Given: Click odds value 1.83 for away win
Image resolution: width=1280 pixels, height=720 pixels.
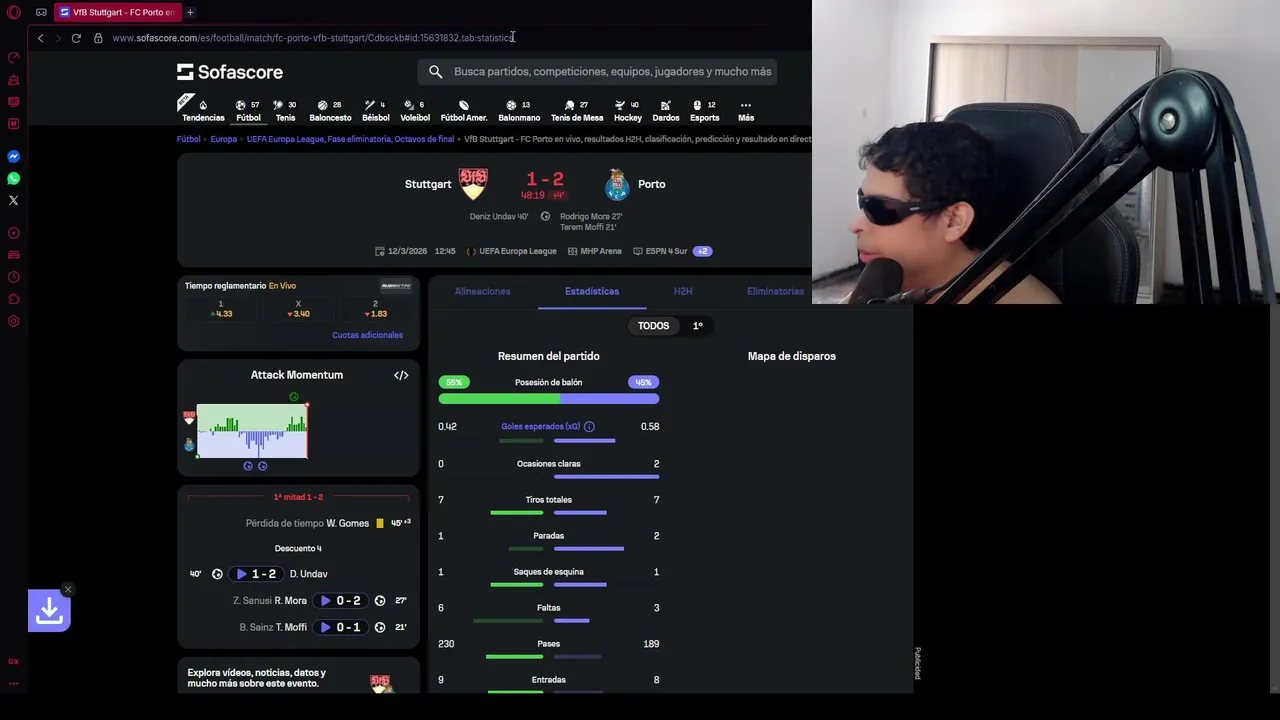Looking at the screenshot, I should (x=375, y=314).
